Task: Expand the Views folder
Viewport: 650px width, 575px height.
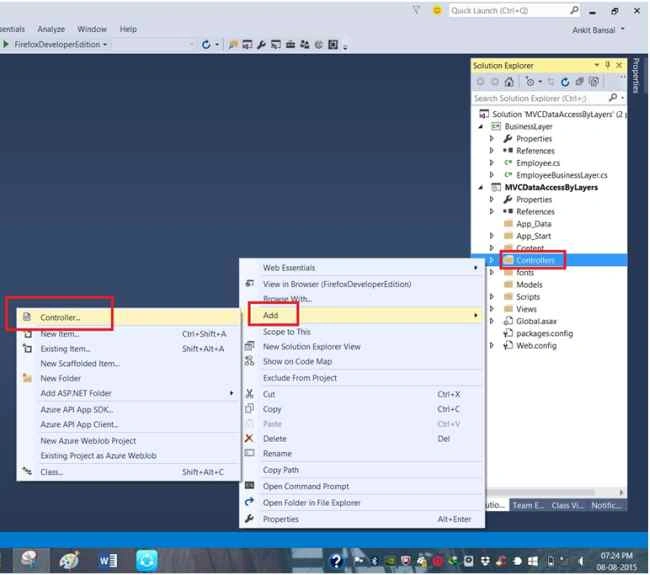Action: (x=492, y=309)
